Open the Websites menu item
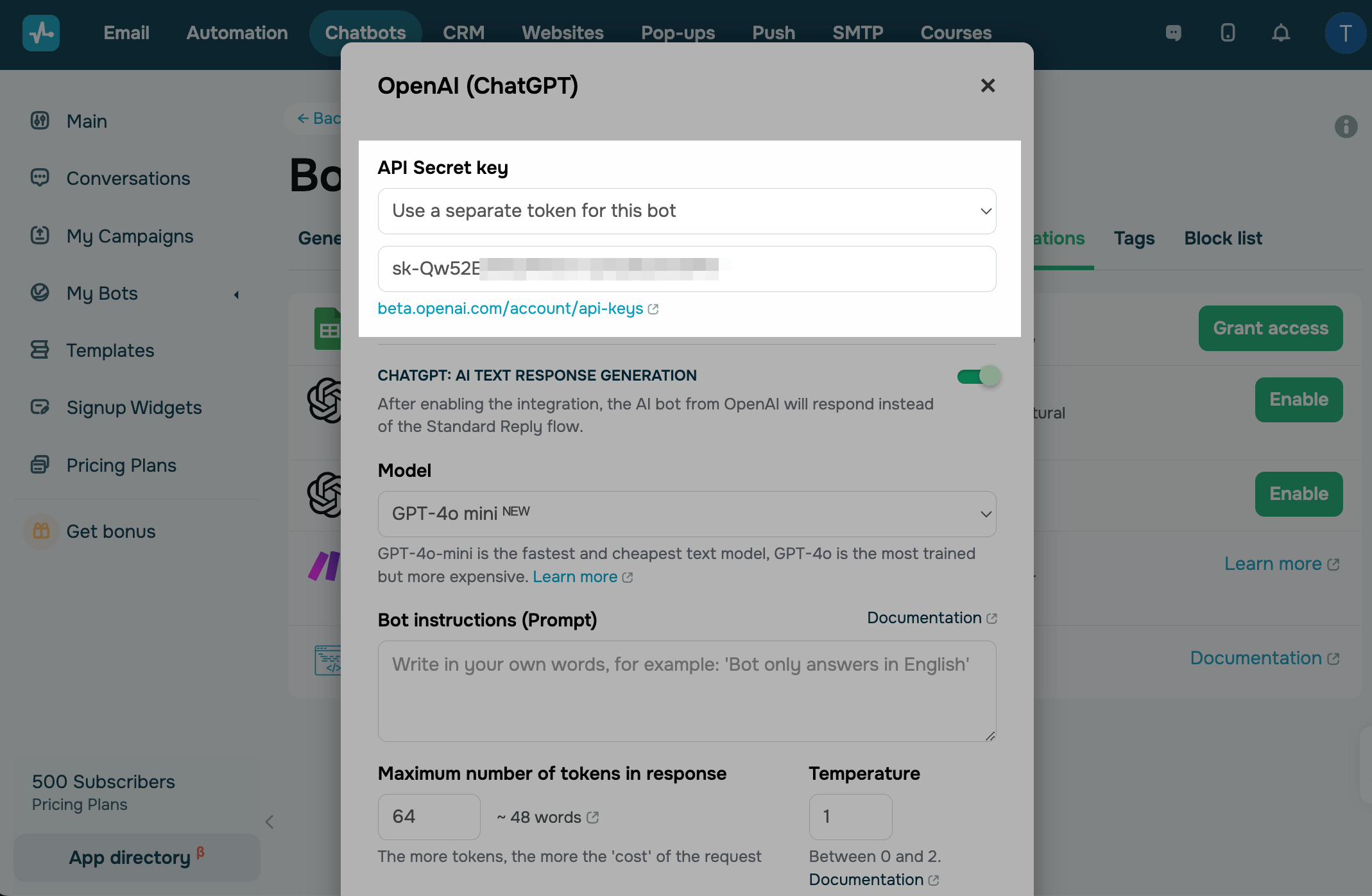This screenshot has width=1372, height=896. (x=563, y=32)
